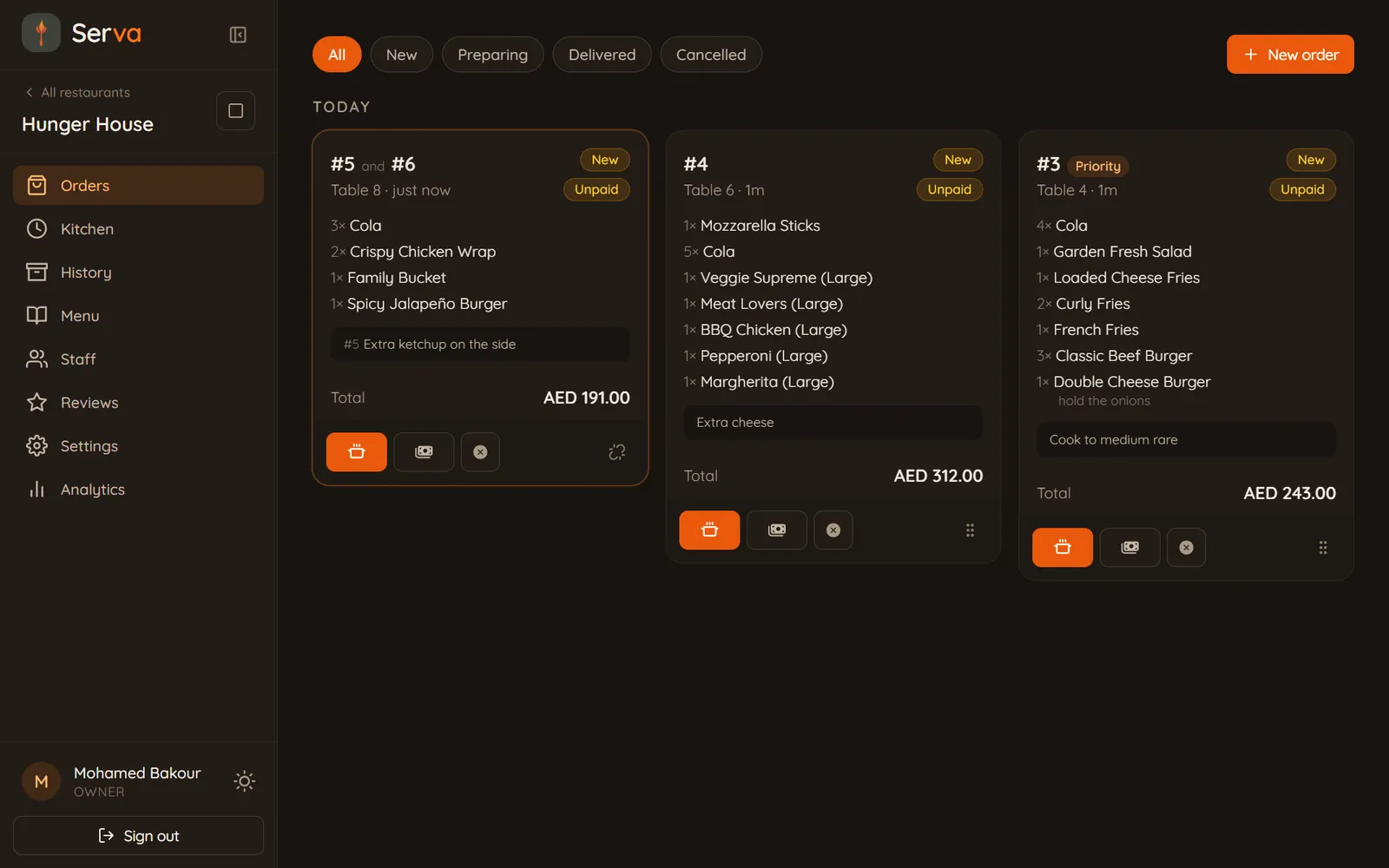This screenshot has width=1389, height=868.
Task: Open the Staff page
Action: pyautogui.click(x=138, y=359)
